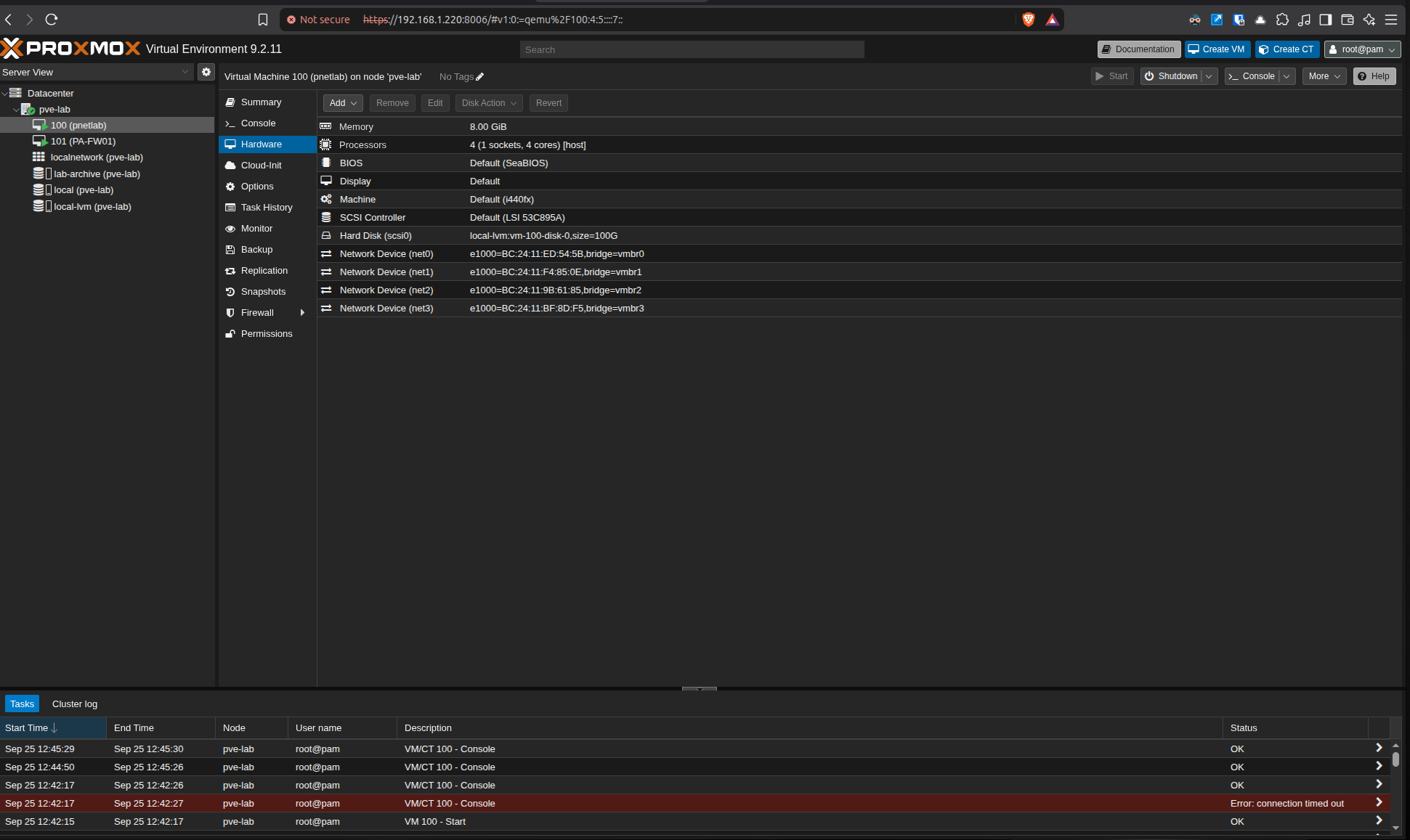The width and height of the screenshot is (1410, 840).
Task: Open the Cluster log tab
Action: 75,704
